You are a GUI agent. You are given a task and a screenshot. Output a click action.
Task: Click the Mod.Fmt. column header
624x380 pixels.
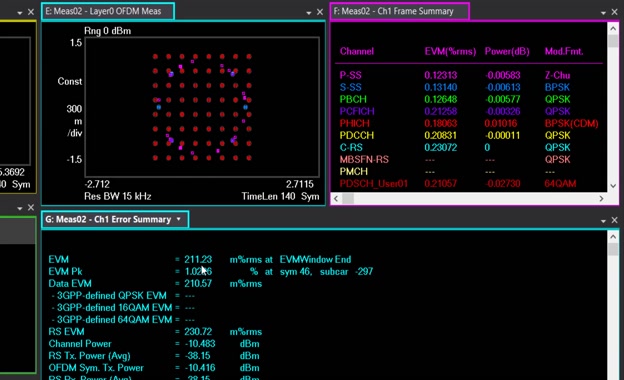pyautogui.click(x=564, y=51)
